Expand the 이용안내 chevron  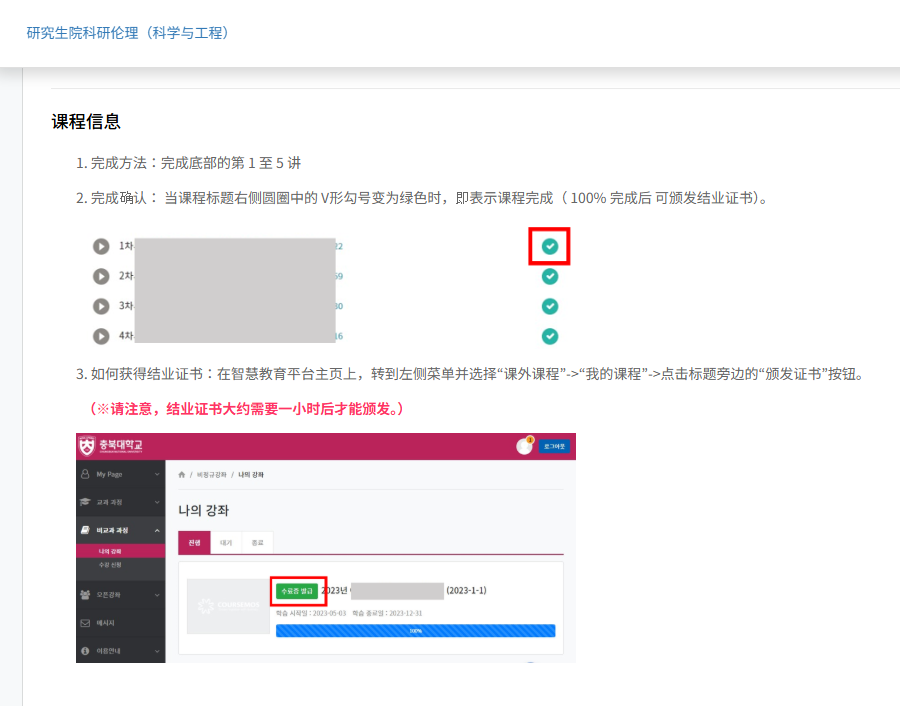157,651
